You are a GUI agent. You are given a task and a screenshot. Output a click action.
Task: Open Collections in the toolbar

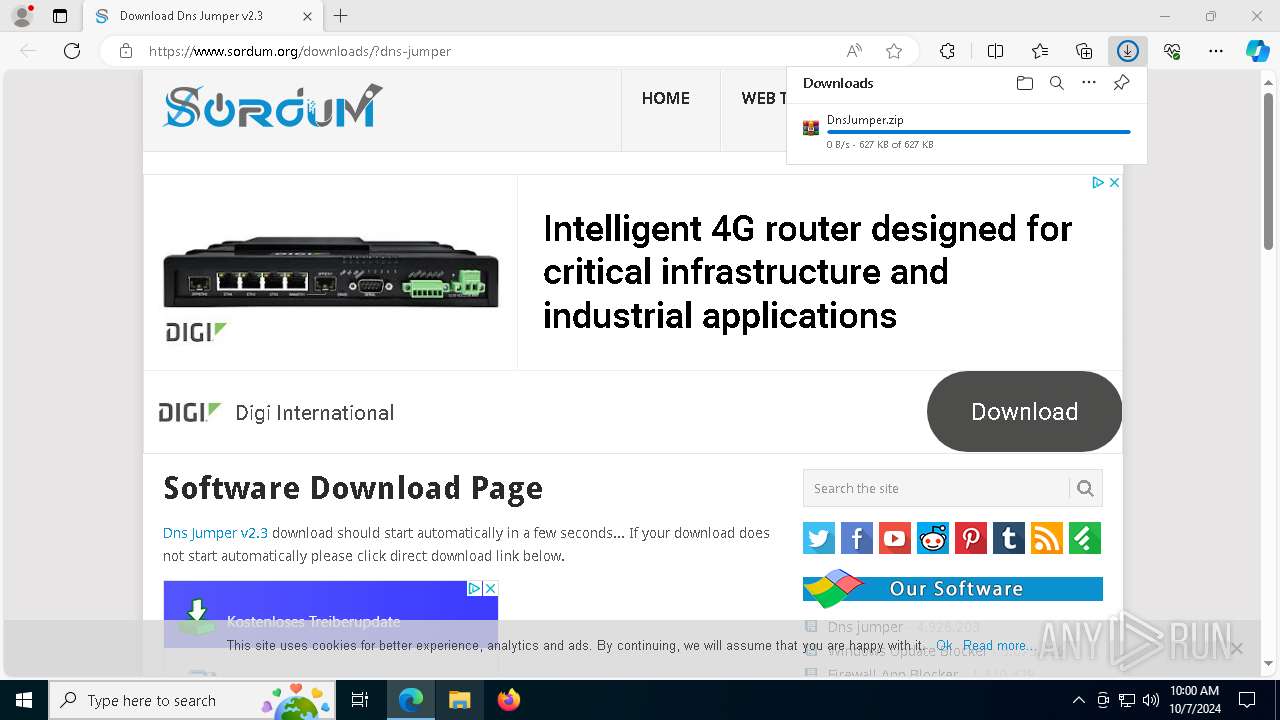[1084, 51]
